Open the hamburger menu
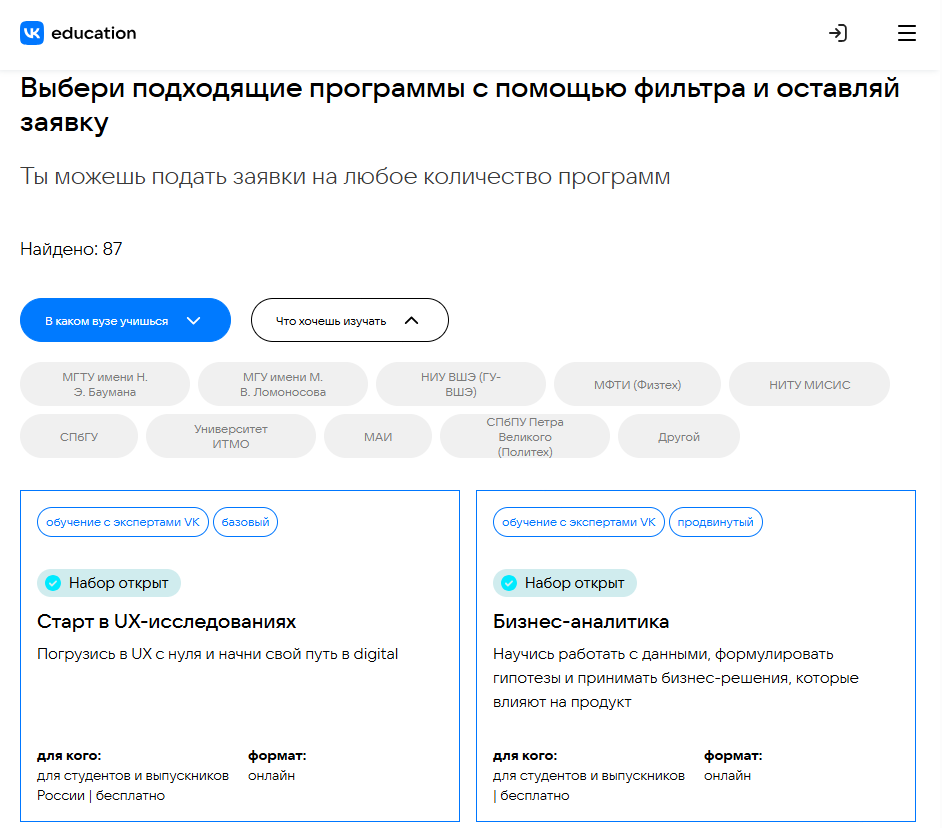 [x=907, y=33]
